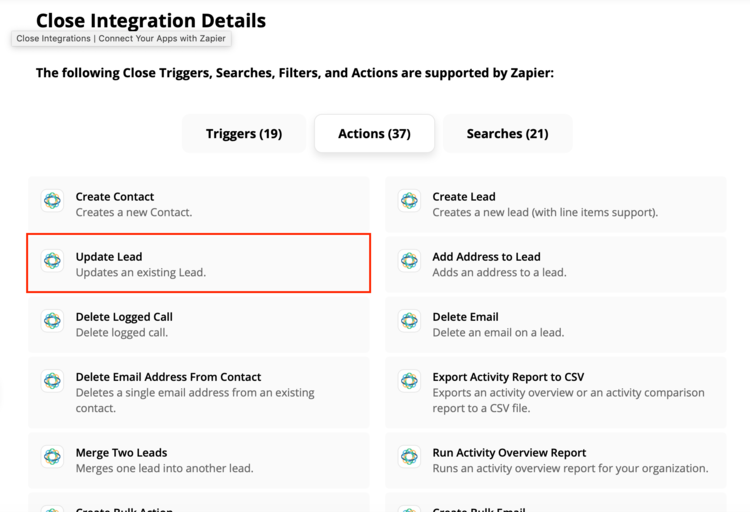750x512 pixels.
Task: Open the Add Address to Lead title
Action: pyautogui.click(x=486, y=257)
